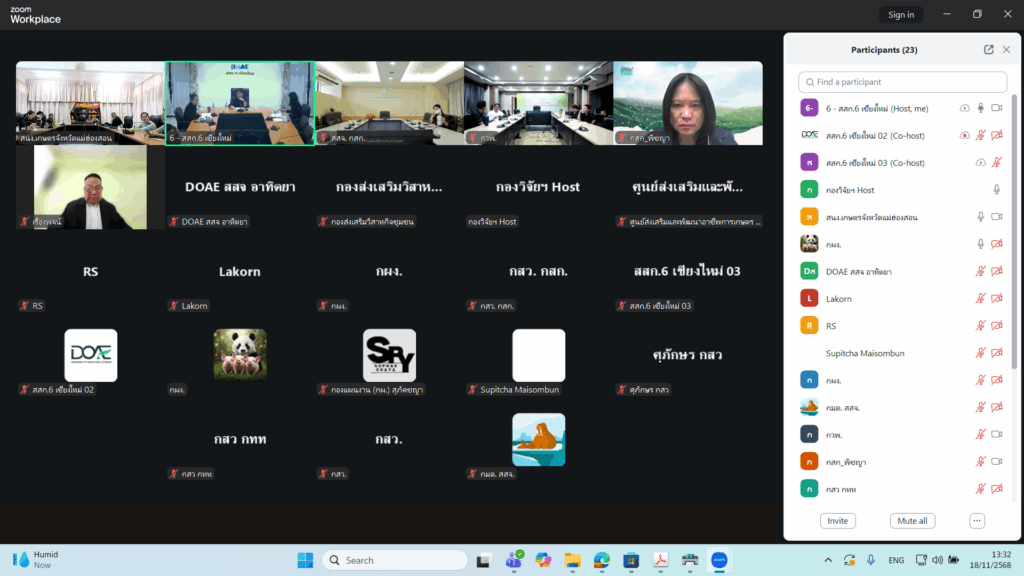Open ENG language switcher in tray
1024x576 pixels.
[x=896, y=560]
